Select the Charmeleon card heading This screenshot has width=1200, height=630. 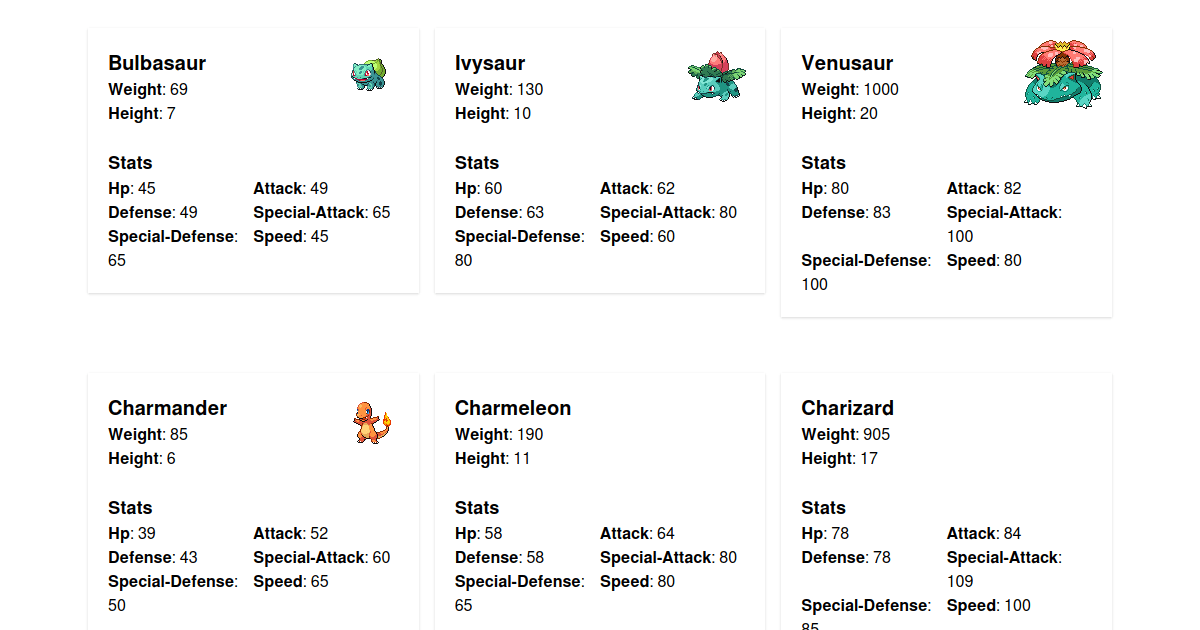pyautogui.click(x=513, y=408)
